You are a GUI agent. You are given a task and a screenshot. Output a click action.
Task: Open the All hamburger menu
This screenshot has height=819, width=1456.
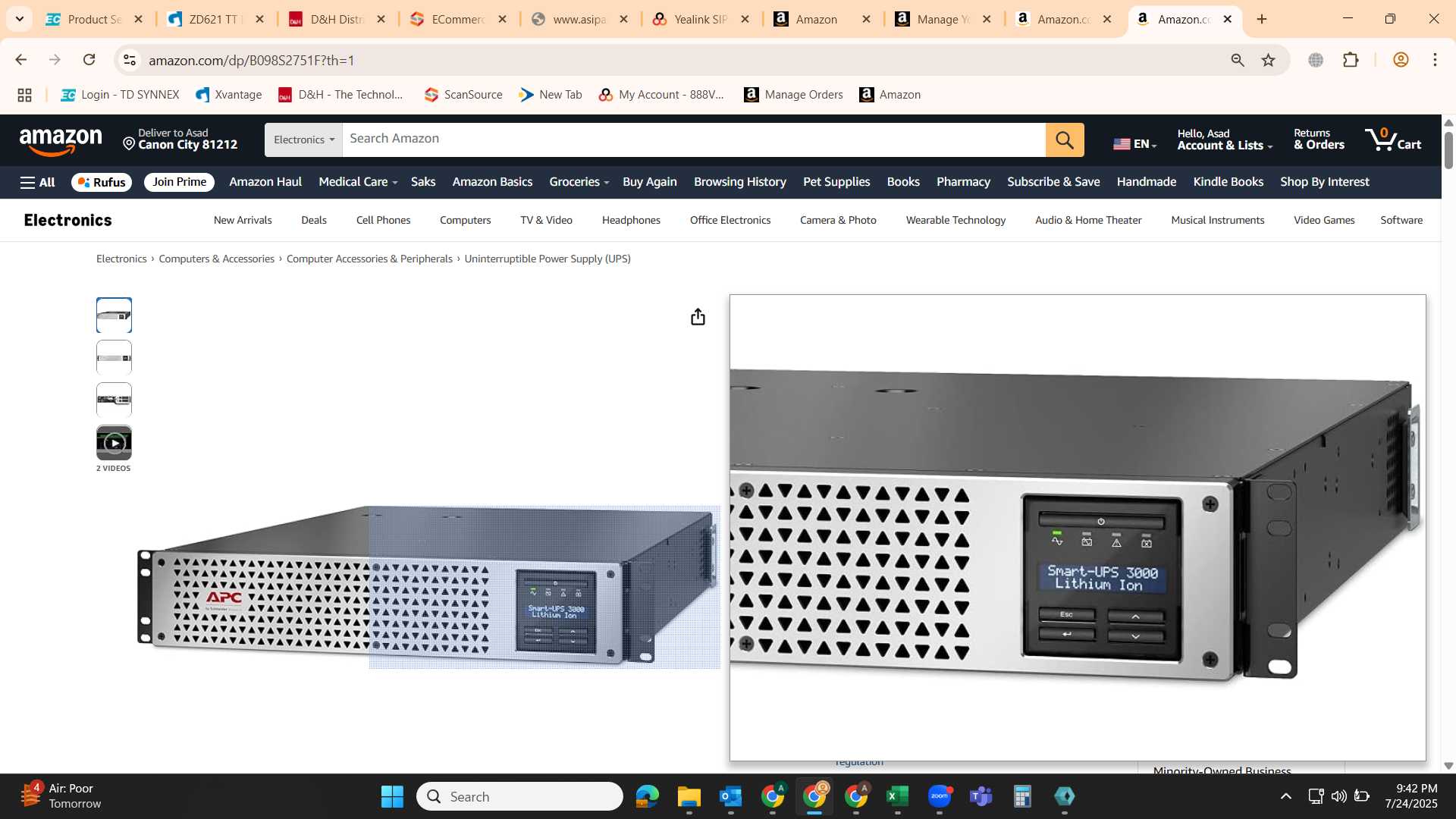click(x=38, y=182)
